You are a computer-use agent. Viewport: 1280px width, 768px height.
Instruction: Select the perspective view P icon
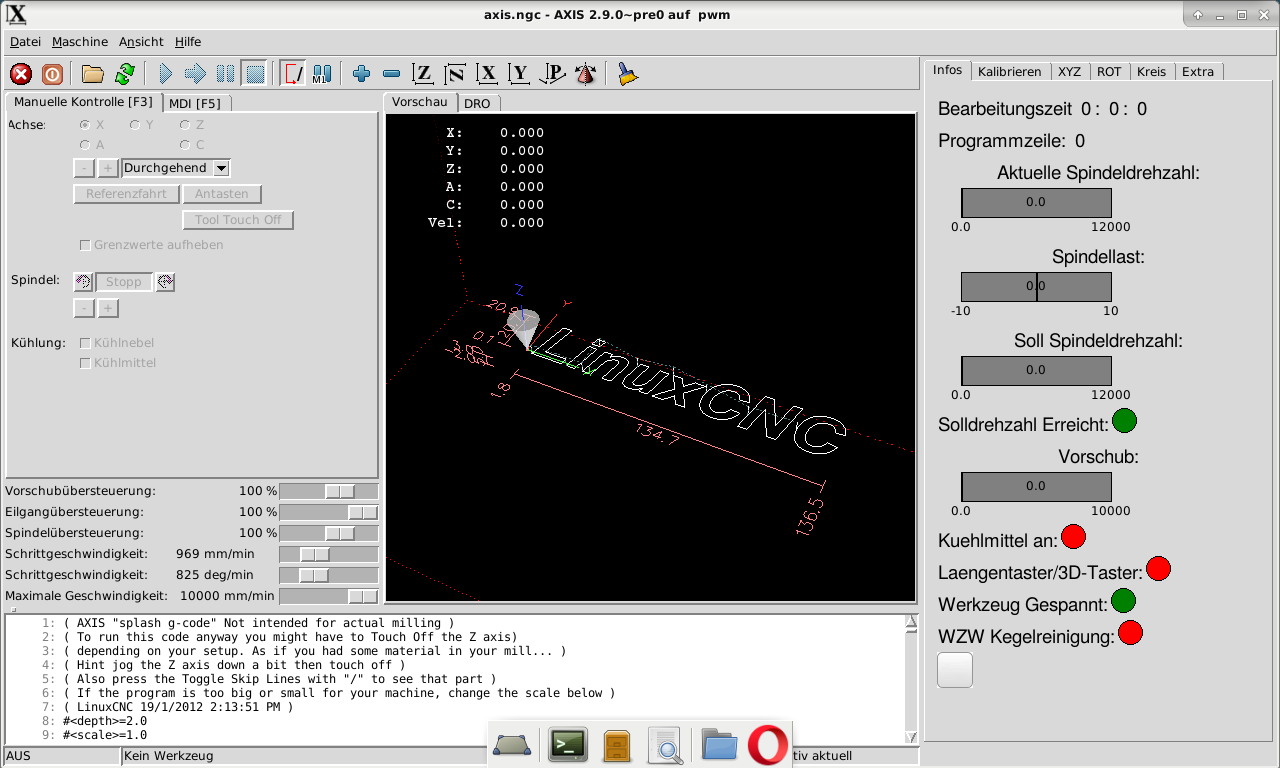point(552,74)
